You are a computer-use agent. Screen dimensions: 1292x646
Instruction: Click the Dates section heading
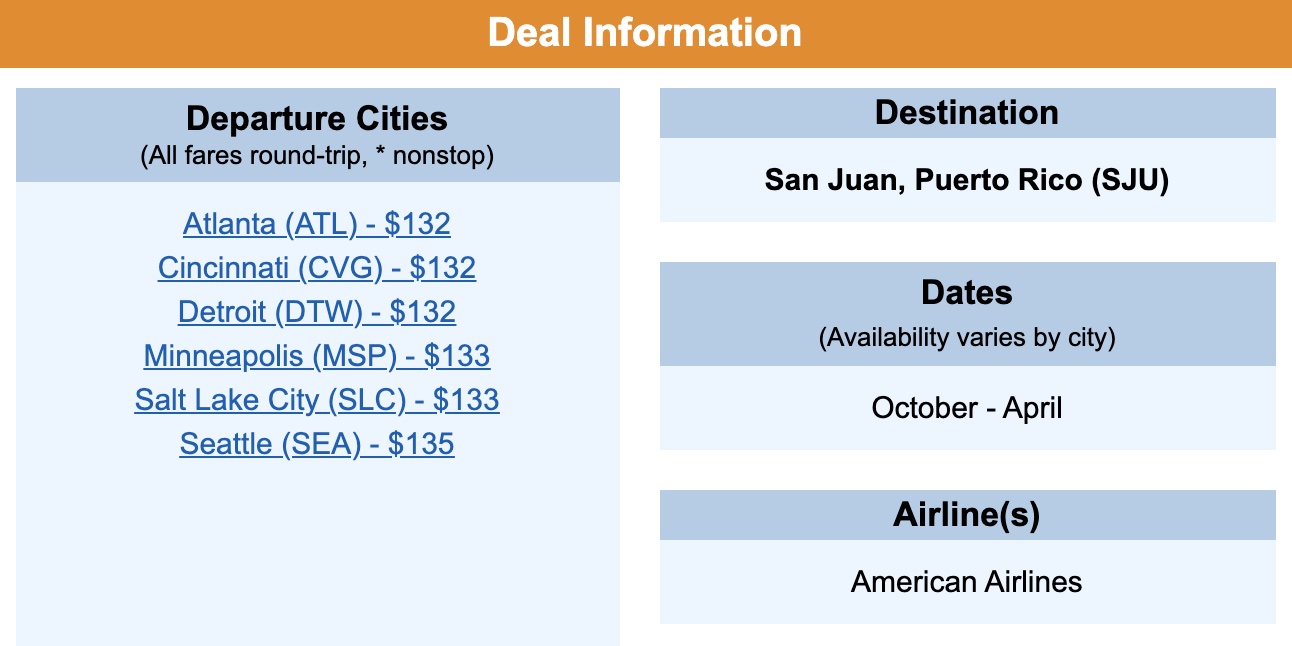point(967,293)
